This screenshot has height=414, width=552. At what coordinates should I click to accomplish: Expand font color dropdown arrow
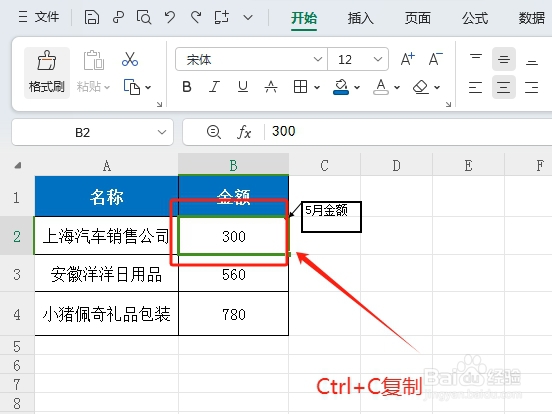coord(397,87)
